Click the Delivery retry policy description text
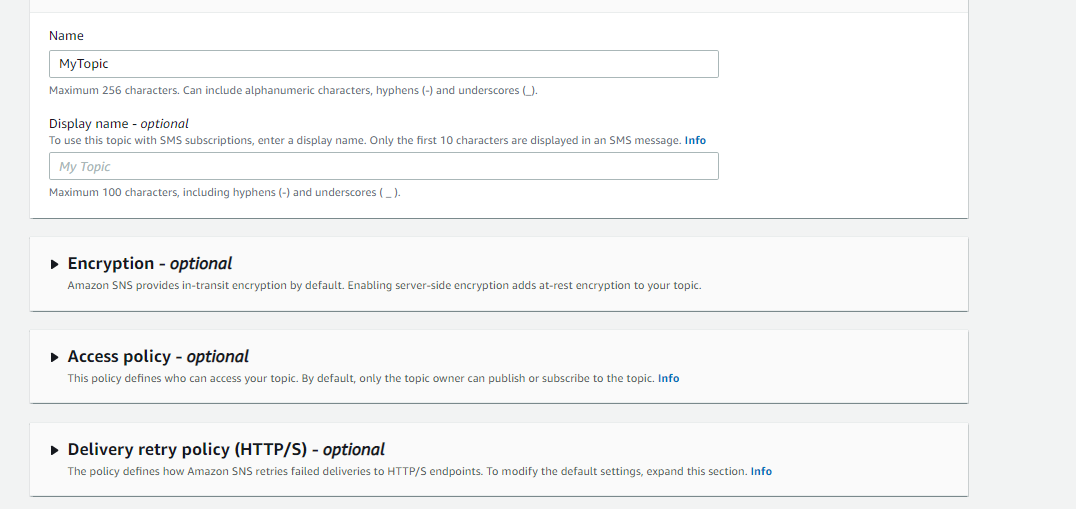Viewport: 1076px width, 509px height. pyautogui.click(x=407, y=471)
